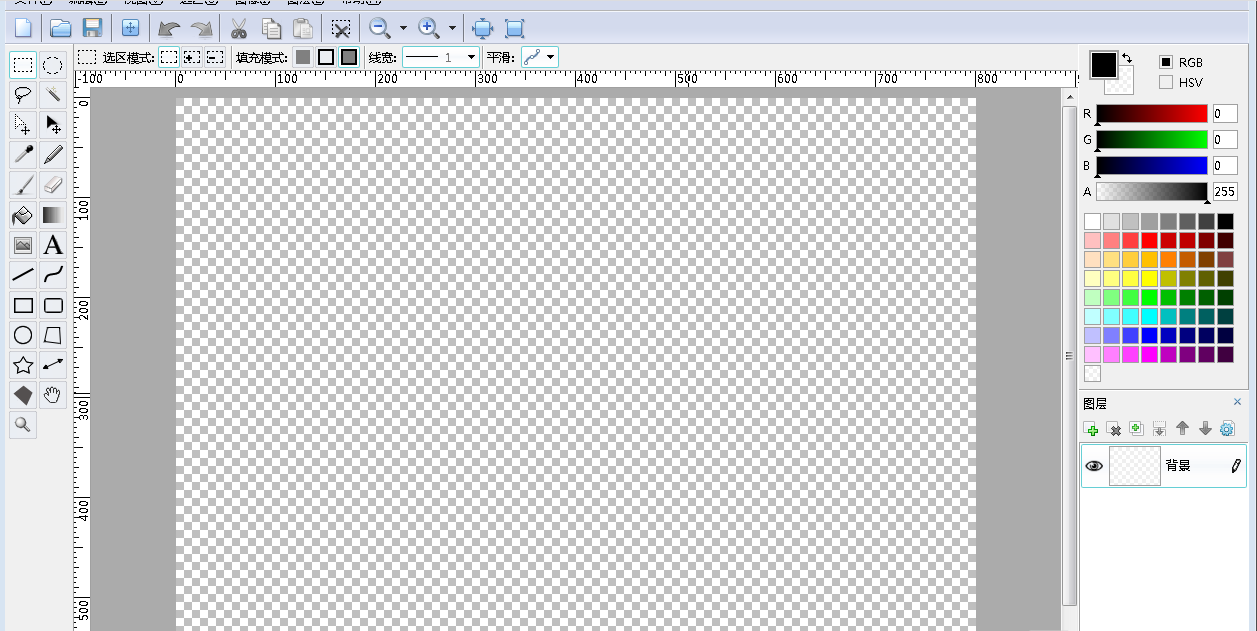Image resolution: width=1257 pixels, height=631 pixels.
Task: Click the Cut scissors icon
Action: click(239, 28)
